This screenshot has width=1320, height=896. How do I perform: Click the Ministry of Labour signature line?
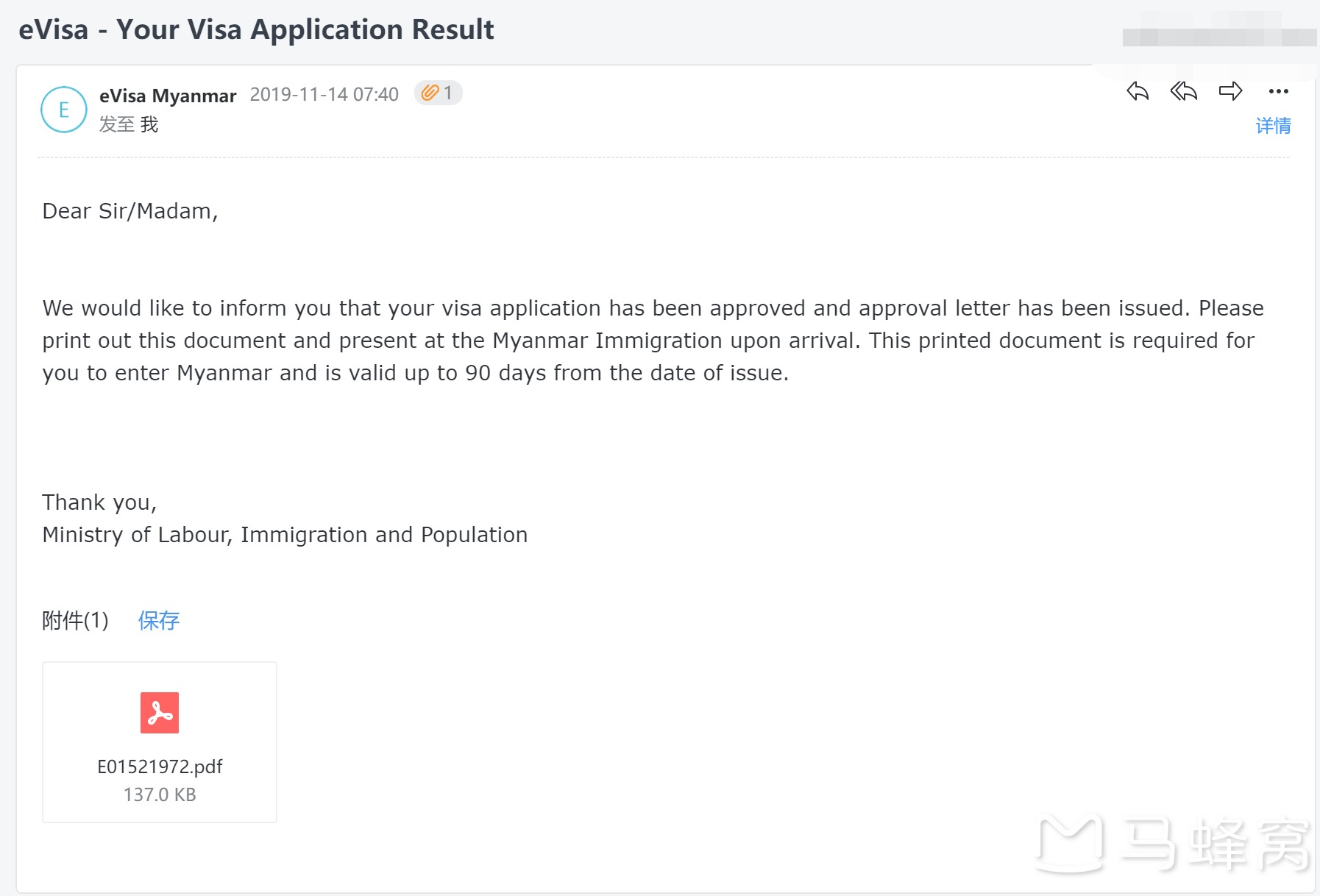(285, 535)
